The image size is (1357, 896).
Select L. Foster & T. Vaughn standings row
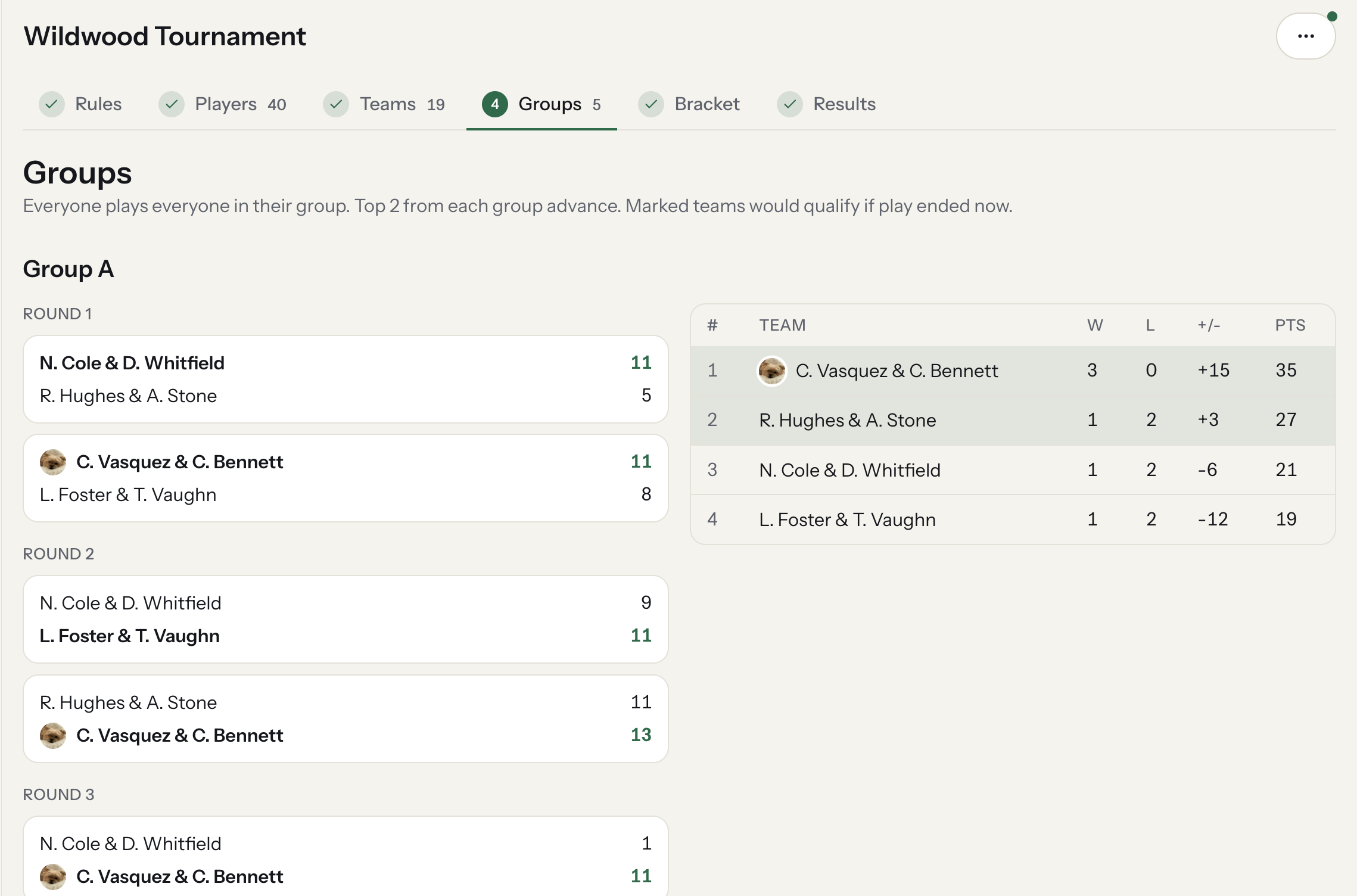[1013, 519]
